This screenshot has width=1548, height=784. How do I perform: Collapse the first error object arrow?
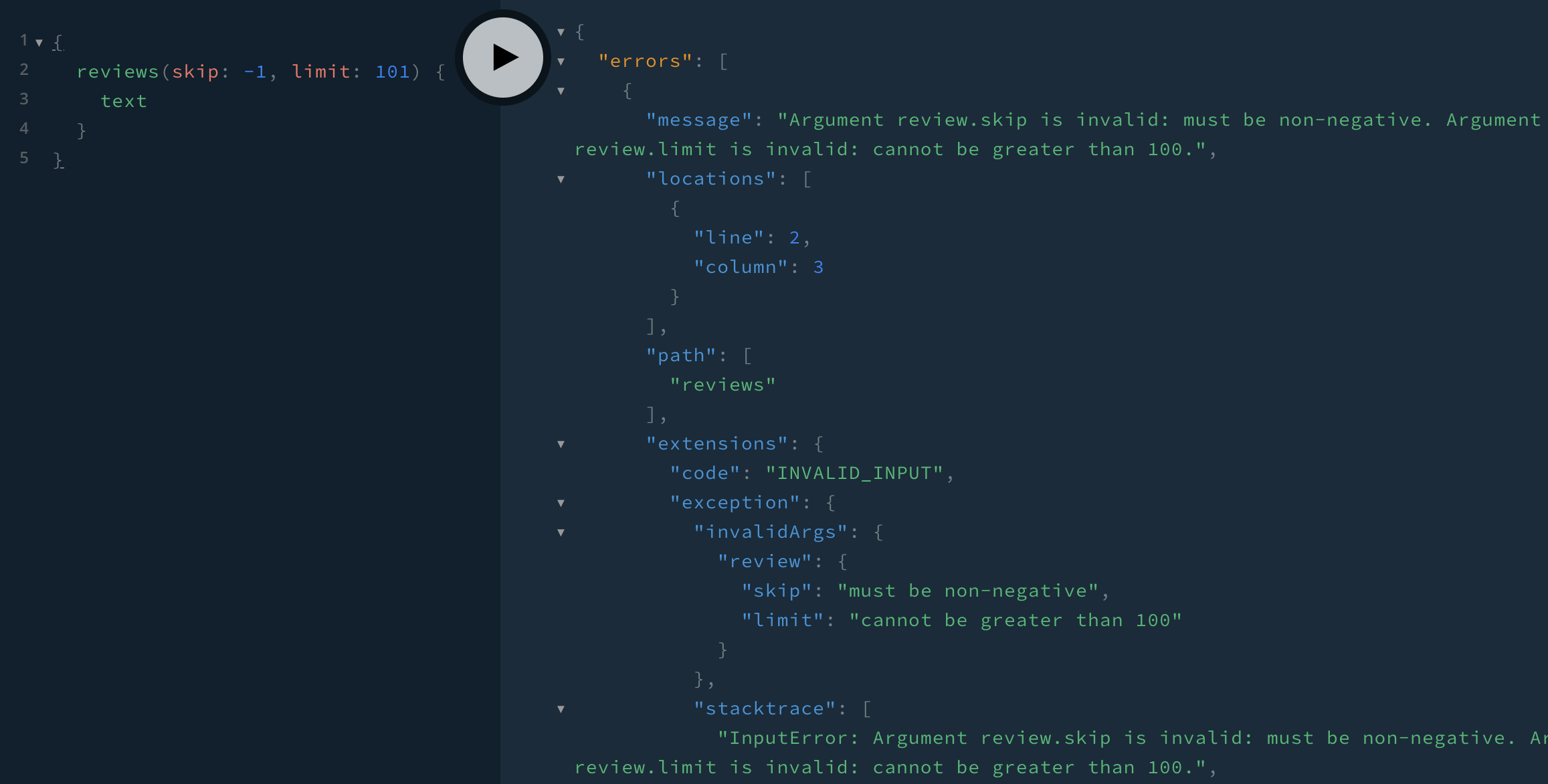[561, 91]
